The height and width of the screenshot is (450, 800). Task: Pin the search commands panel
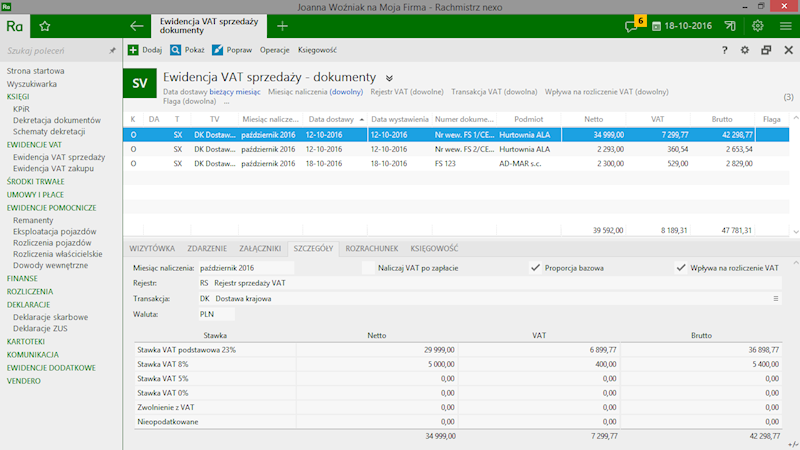(112, 51)
